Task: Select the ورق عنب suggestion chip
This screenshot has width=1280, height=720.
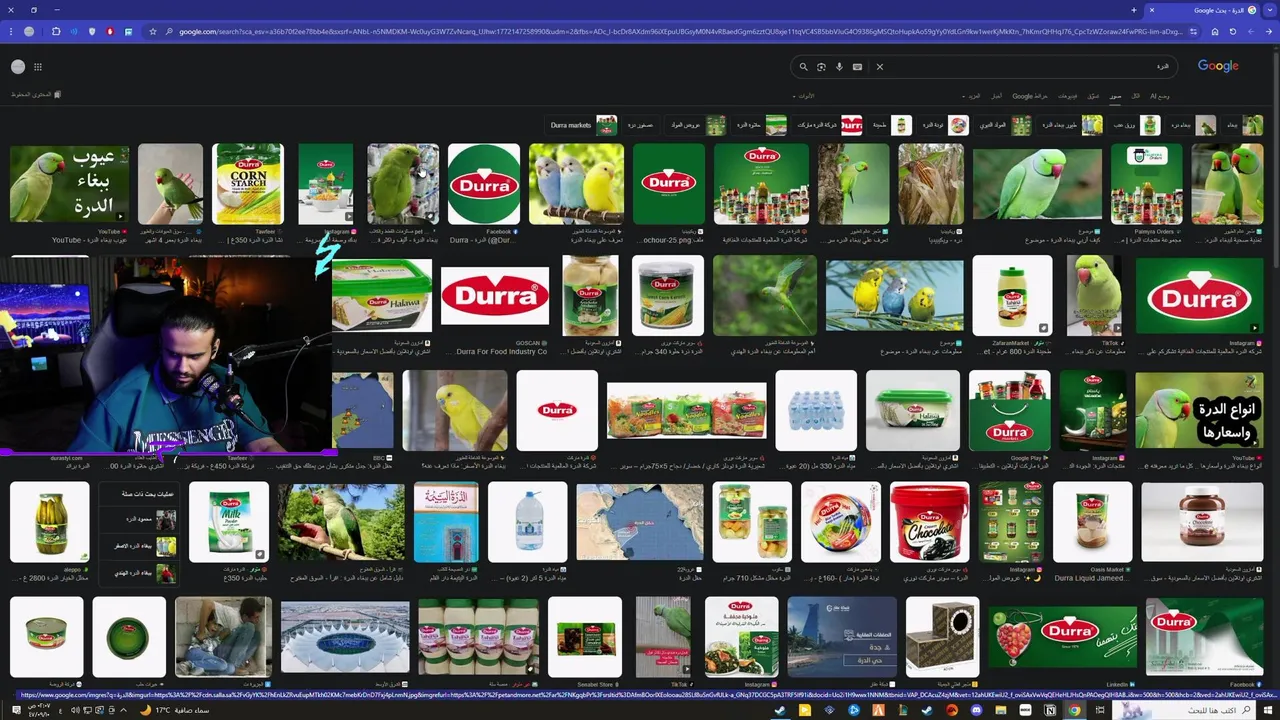Action: pos(1135,125)
